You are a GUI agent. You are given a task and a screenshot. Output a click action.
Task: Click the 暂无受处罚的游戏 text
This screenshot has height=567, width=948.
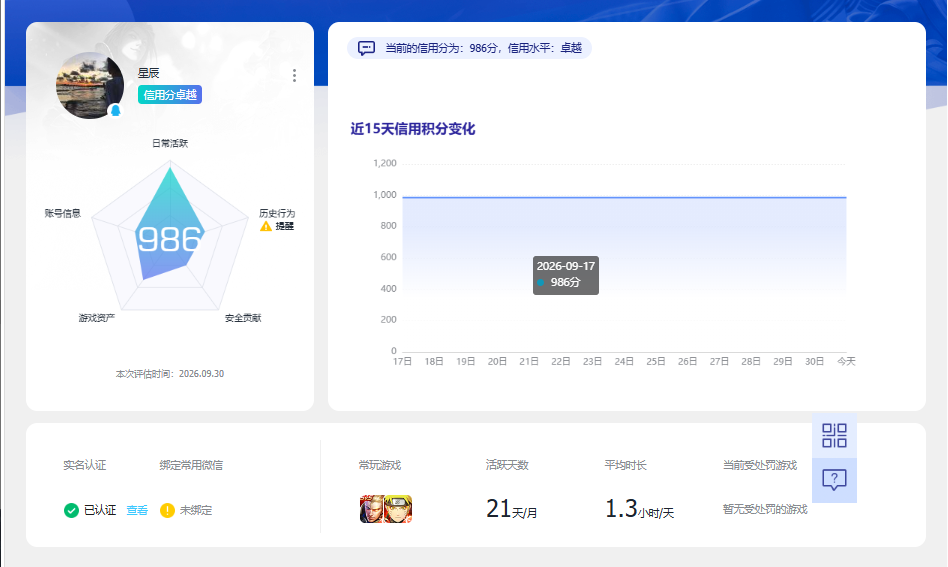pos(765,510)
